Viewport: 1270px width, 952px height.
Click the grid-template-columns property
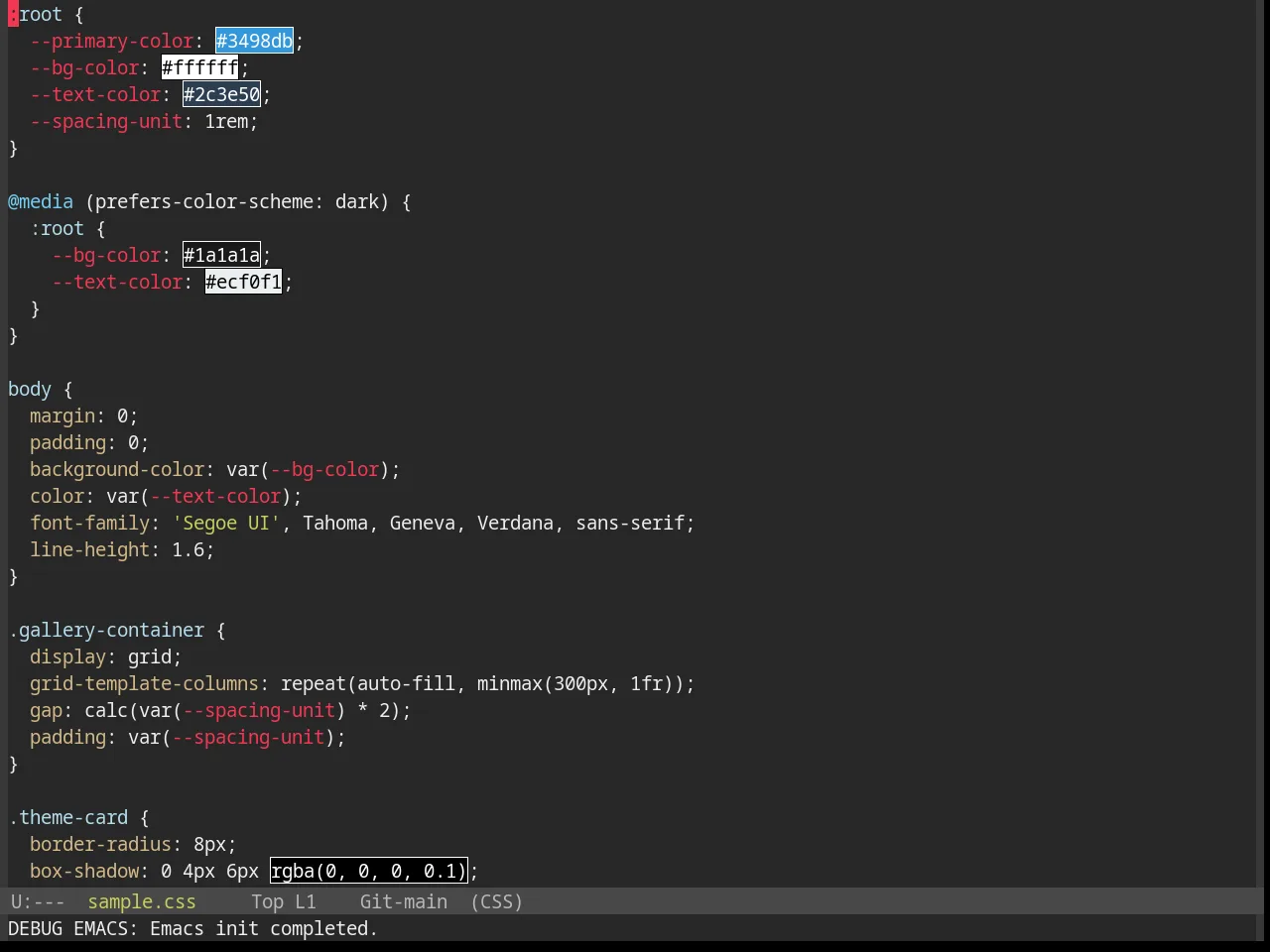(145, 683)
